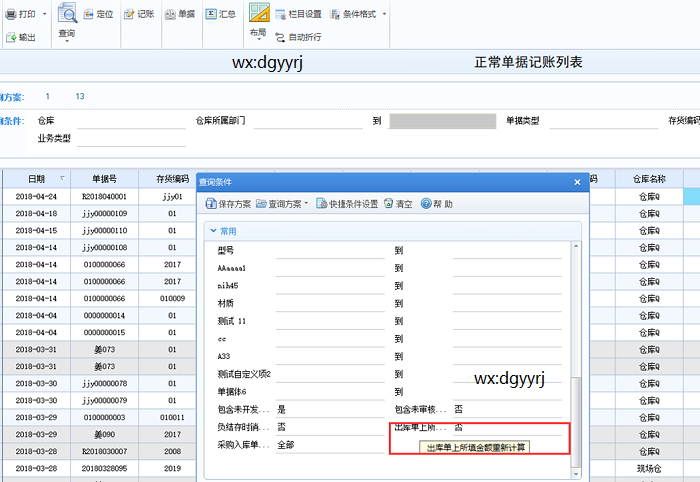The width and height of the screenshot is (700, 482).
Task: Click the 汇总 summary icon
Action: pos(211,14)
